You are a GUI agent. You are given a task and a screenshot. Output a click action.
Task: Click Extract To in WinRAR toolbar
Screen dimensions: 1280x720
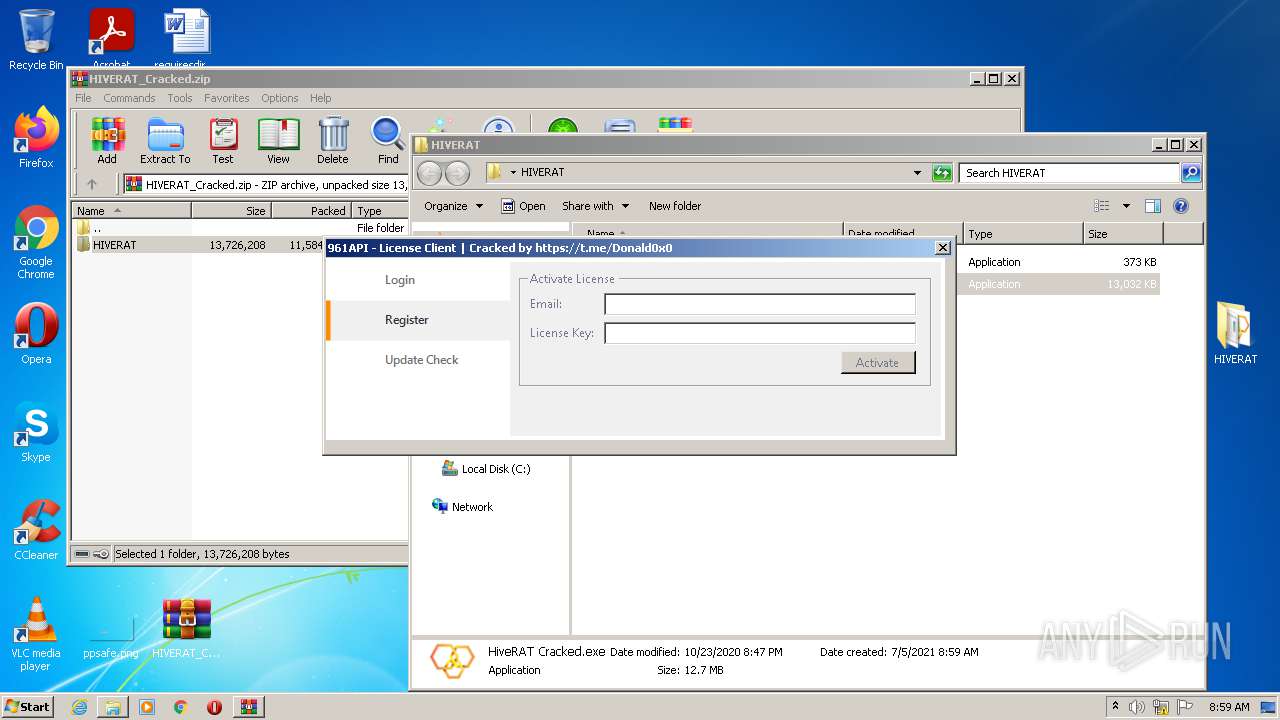tap(165, 140)
